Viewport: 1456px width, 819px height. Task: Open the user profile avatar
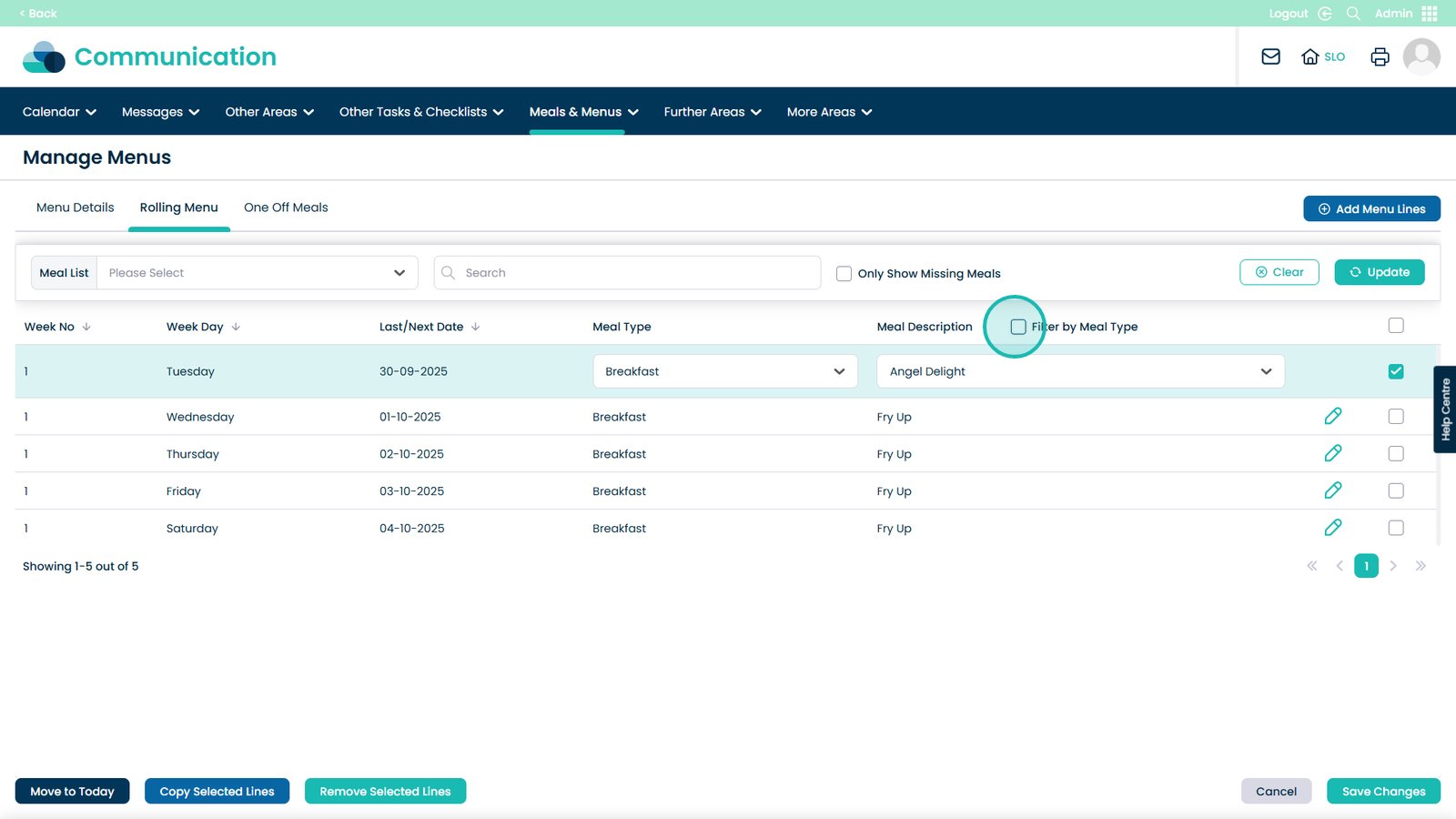[x=1421, y=56]
